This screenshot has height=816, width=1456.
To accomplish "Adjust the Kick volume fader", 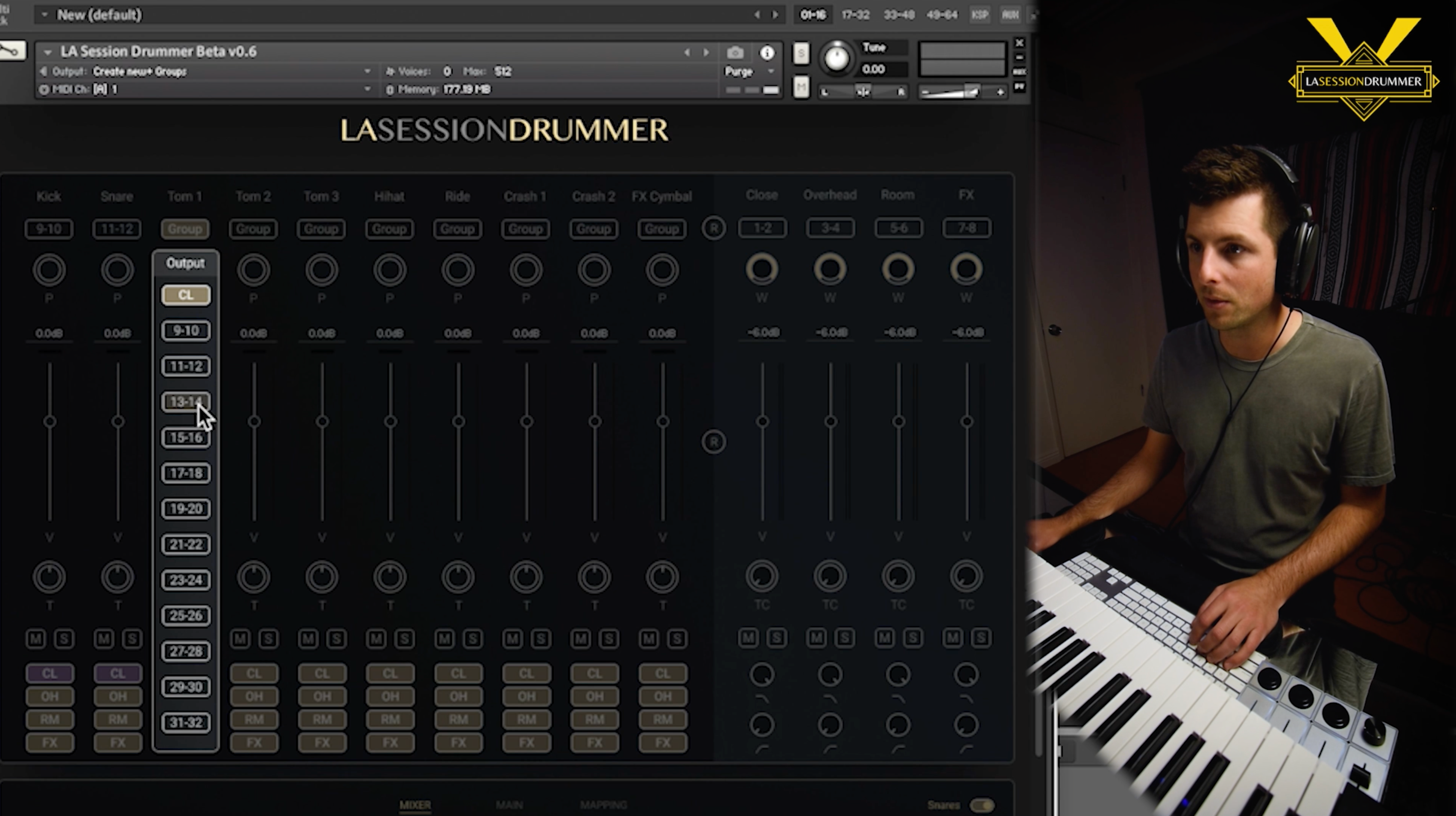I will (49, 421).
